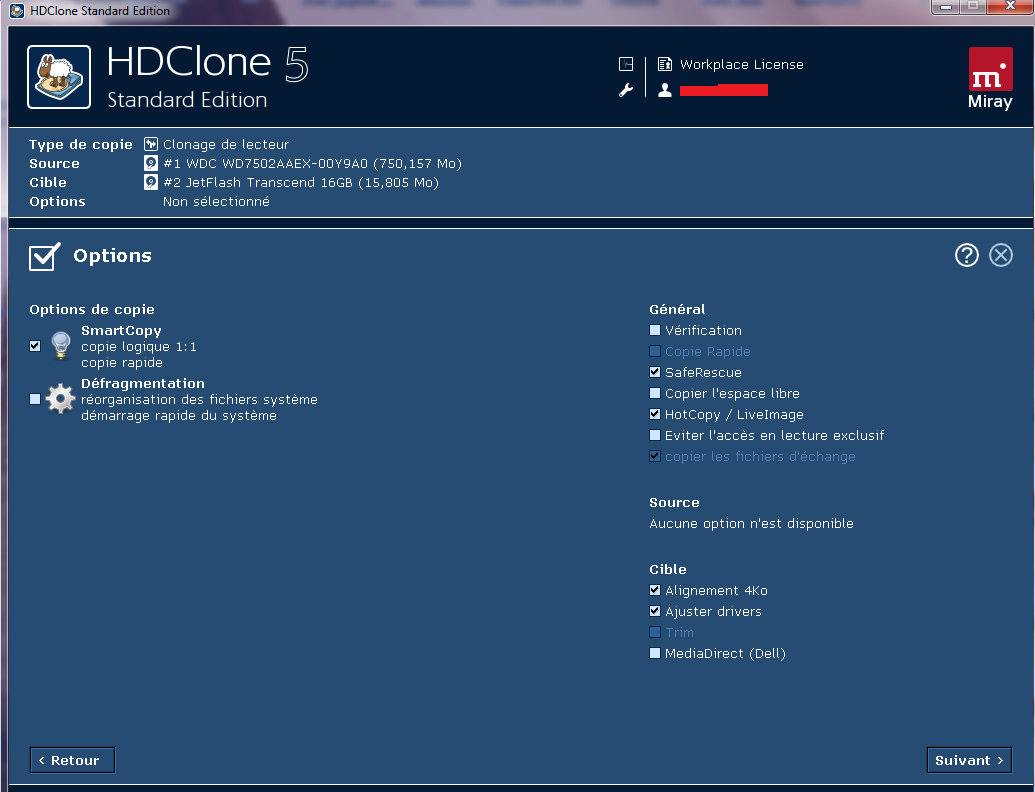This screenshot has width=1035, height=792.
Task: Check Eviter l'accès en lecture exclusif
Action: pyautogui.click(x=655, y=435)
